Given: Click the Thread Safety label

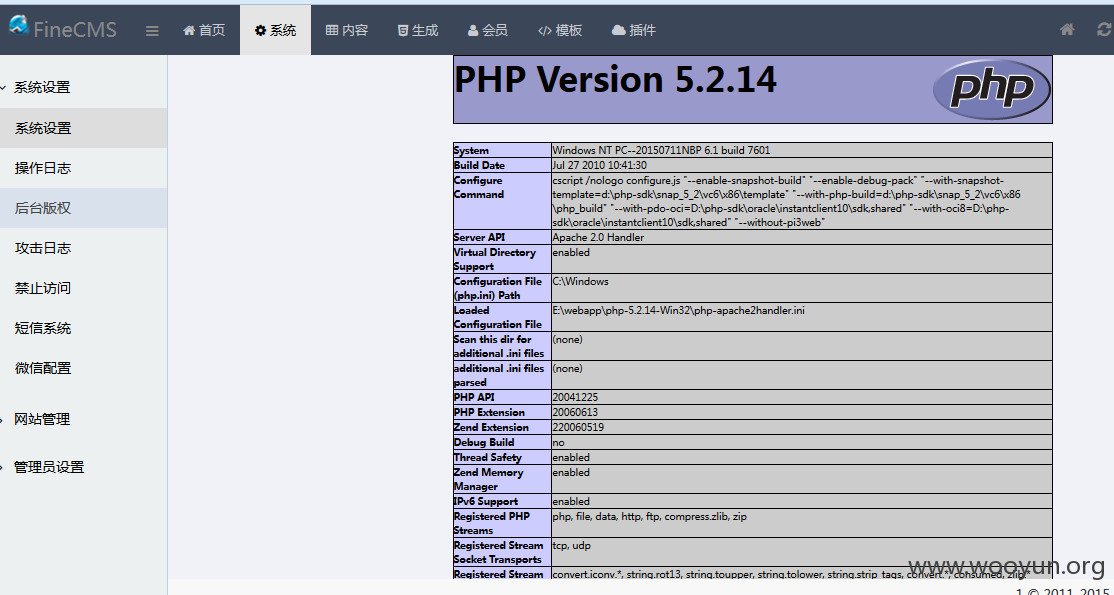Looking at the screenshot, I should (488, 457).
